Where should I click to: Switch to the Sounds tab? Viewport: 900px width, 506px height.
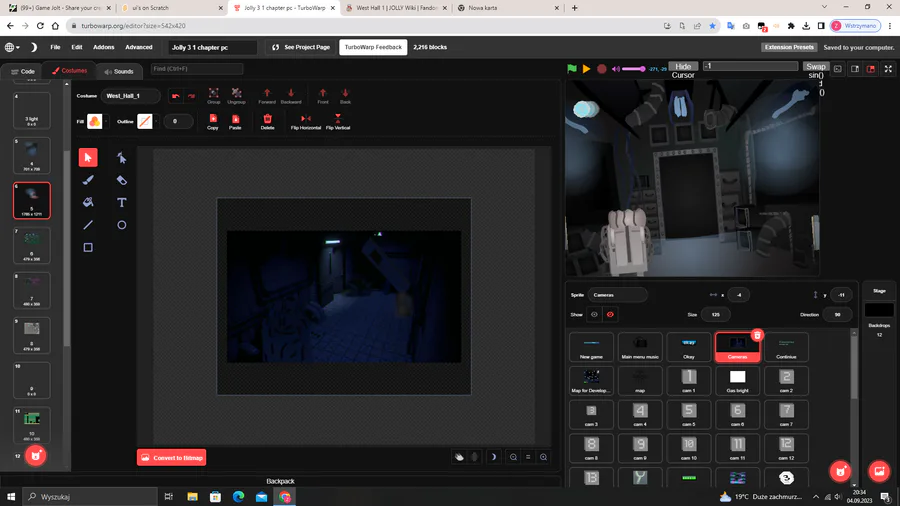[119, 71]
